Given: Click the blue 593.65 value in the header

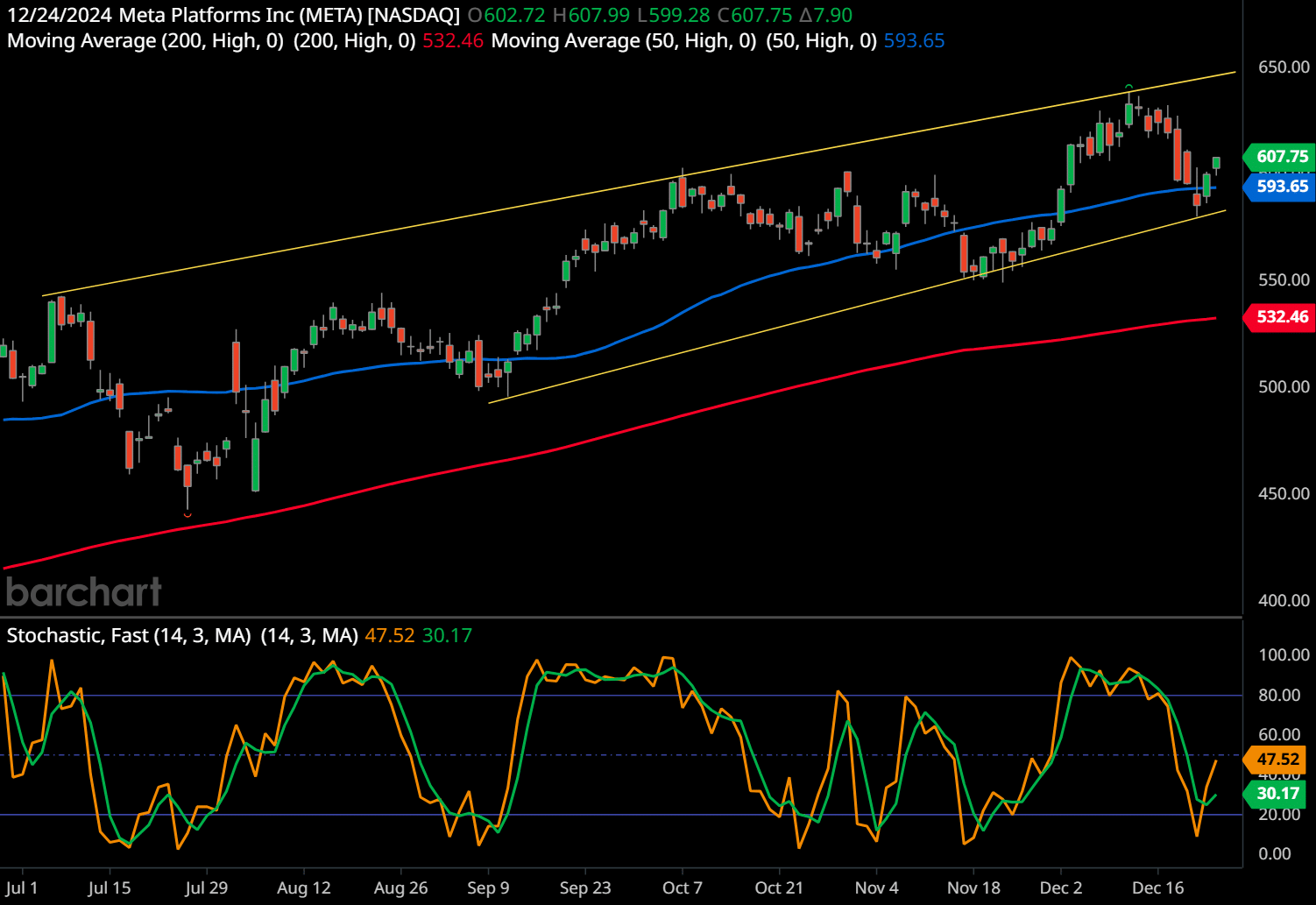Looking at the screenshot, I should pos(914,40).
